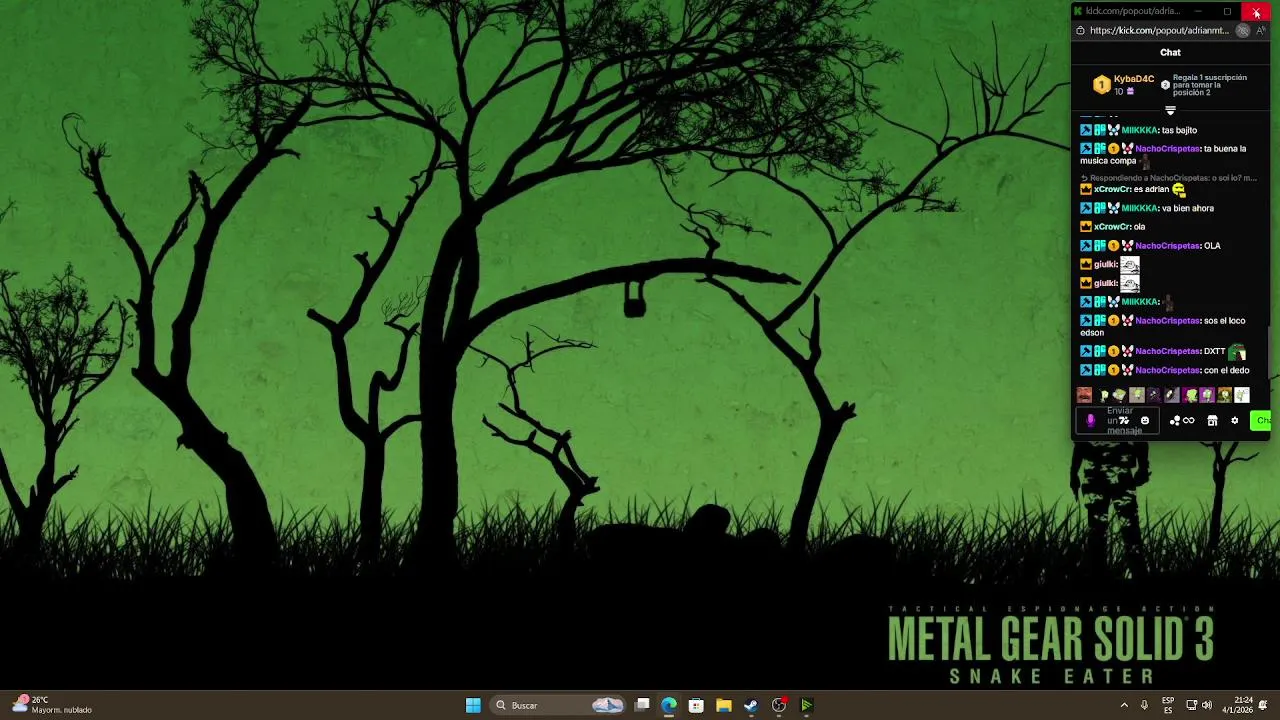Click the gold coin badge on 'OLA' row
This screenshot has width=1280, height=720.
pyautogui.click(x=1113, y=246)
